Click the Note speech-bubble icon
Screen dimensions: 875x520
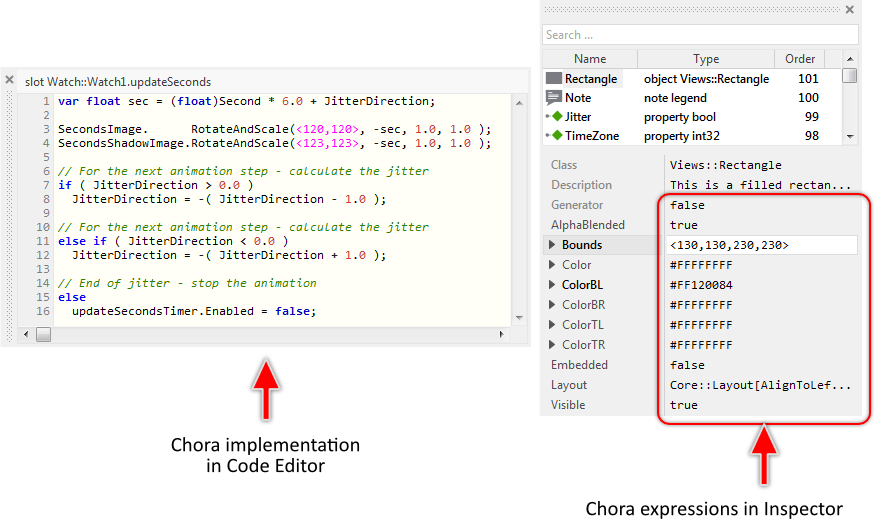click(x=554, y=98)
